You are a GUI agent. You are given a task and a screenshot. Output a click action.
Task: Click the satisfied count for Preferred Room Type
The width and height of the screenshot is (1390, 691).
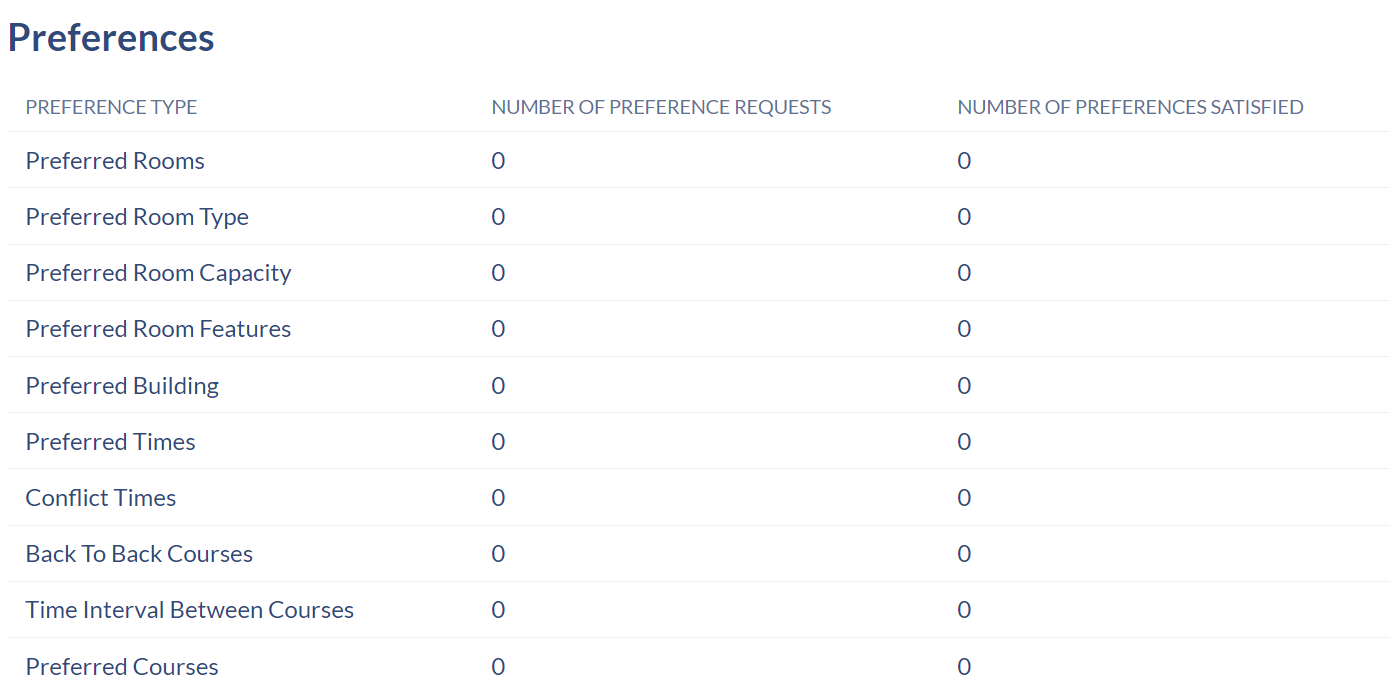[x=964, y=217]
